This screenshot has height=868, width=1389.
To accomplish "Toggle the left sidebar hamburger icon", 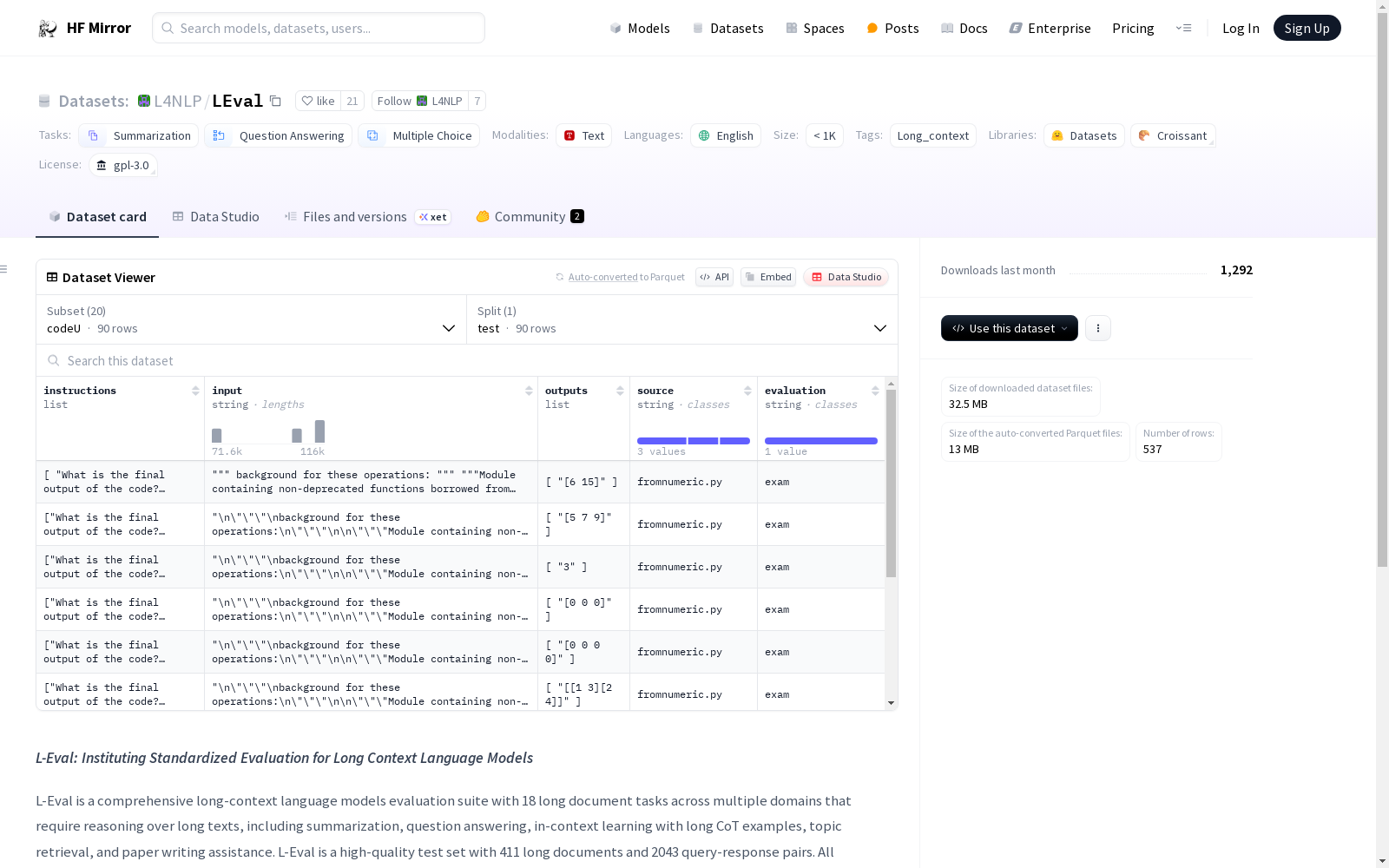I will tap(3, 269).
